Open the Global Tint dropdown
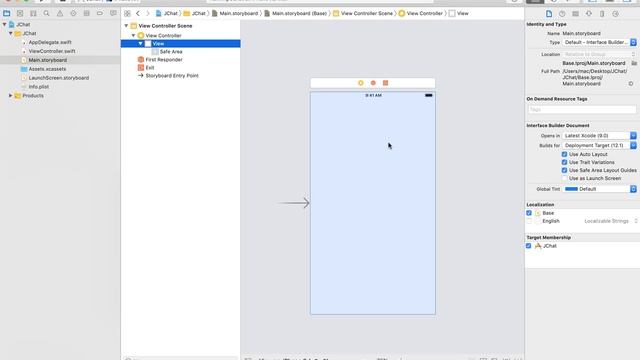Image resolution: width=640 pixels, height=360 pixels. tap(599, 189)
